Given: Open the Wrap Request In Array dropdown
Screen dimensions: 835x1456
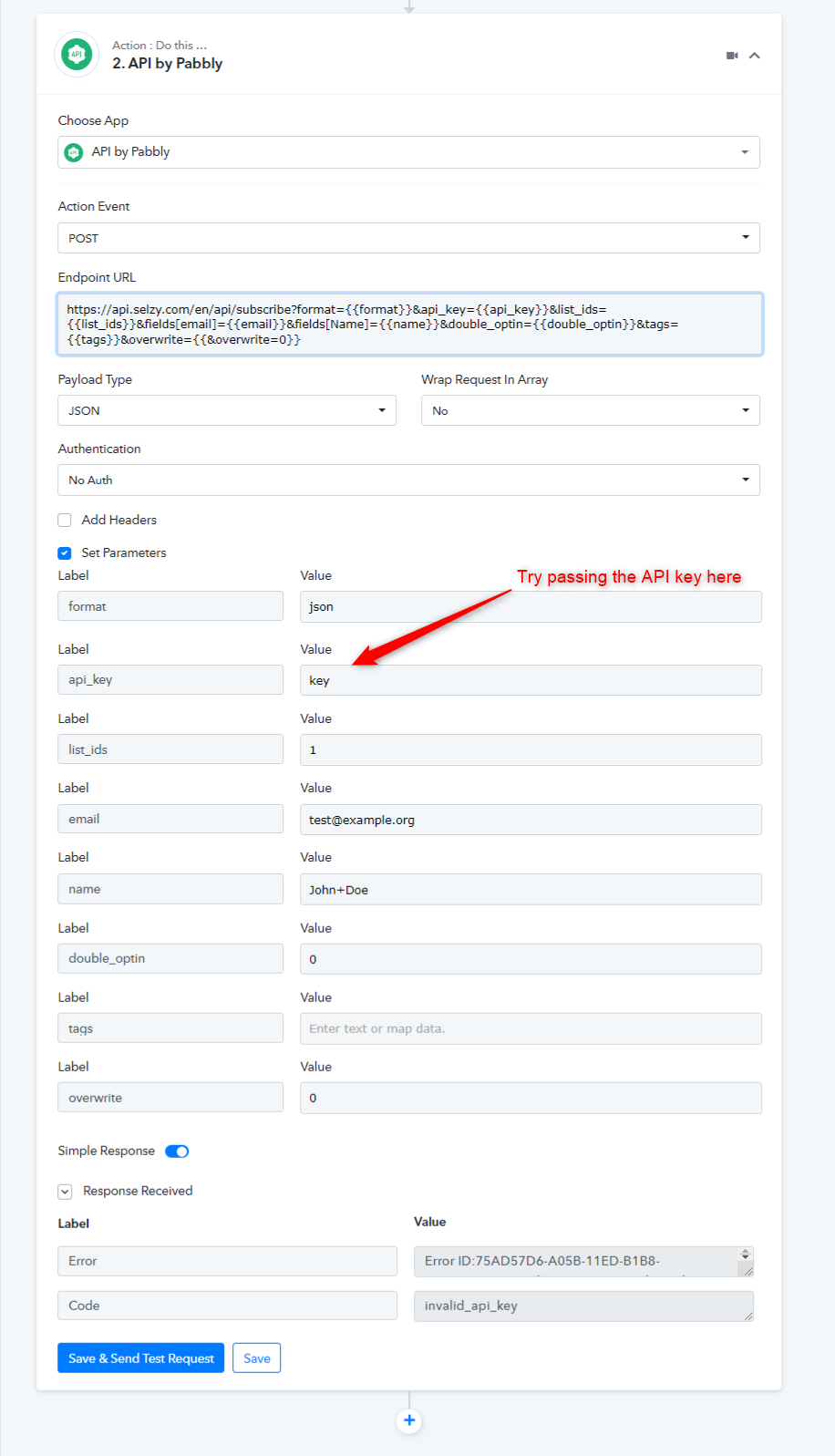Looking at the screenshot, I should pos(590,410).
